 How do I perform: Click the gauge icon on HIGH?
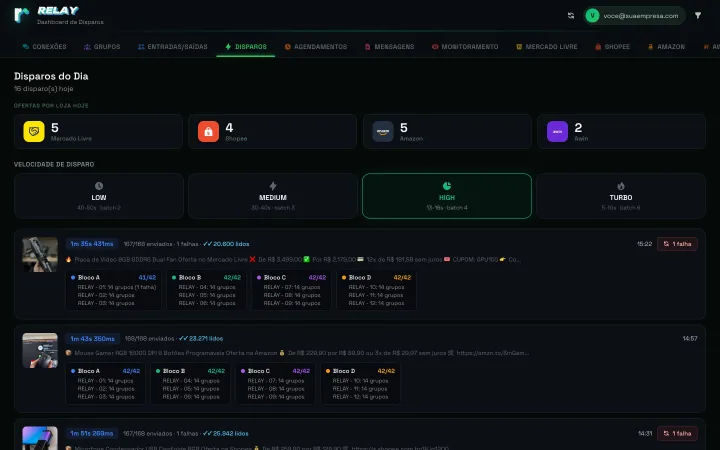pos(447,186)
